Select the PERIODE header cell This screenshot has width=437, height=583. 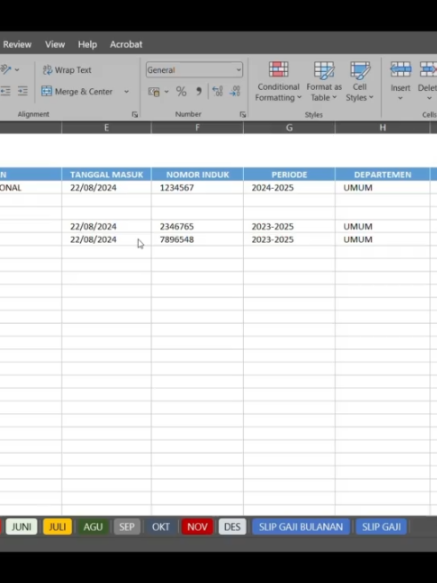click(x=289, y=174)
